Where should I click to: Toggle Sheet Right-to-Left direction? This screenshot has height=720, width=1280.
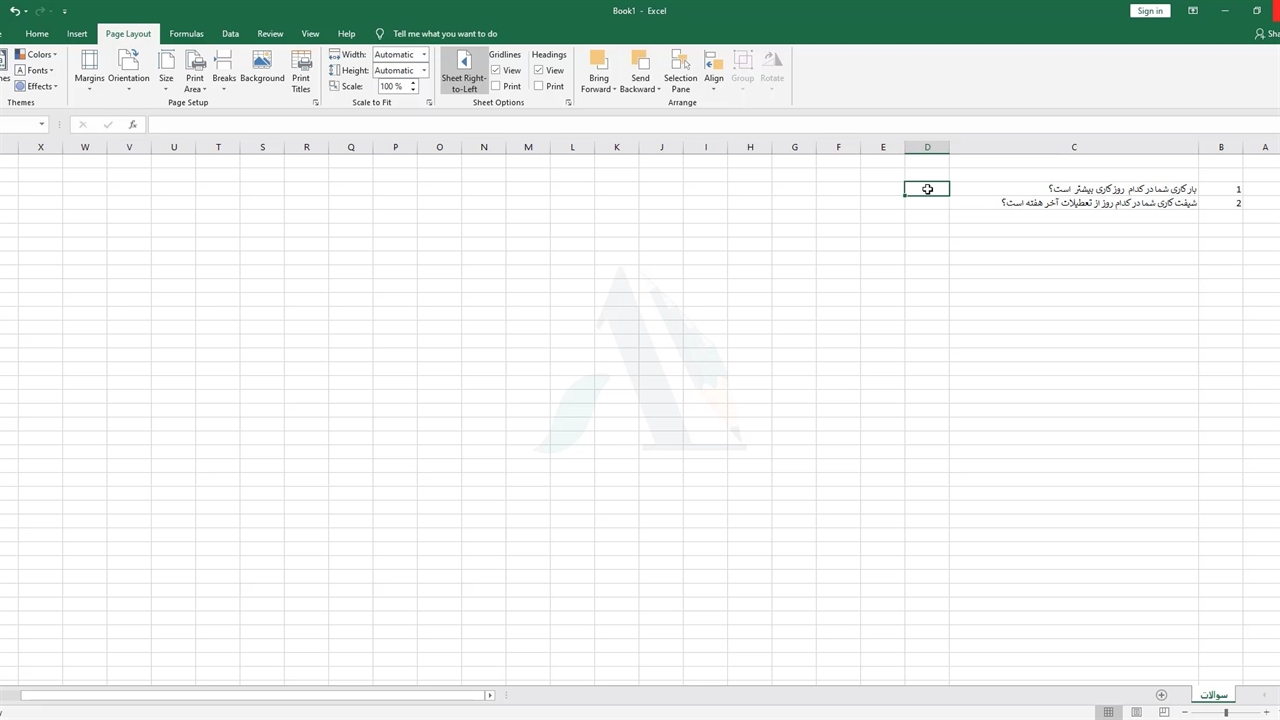[x=464, y=71]
